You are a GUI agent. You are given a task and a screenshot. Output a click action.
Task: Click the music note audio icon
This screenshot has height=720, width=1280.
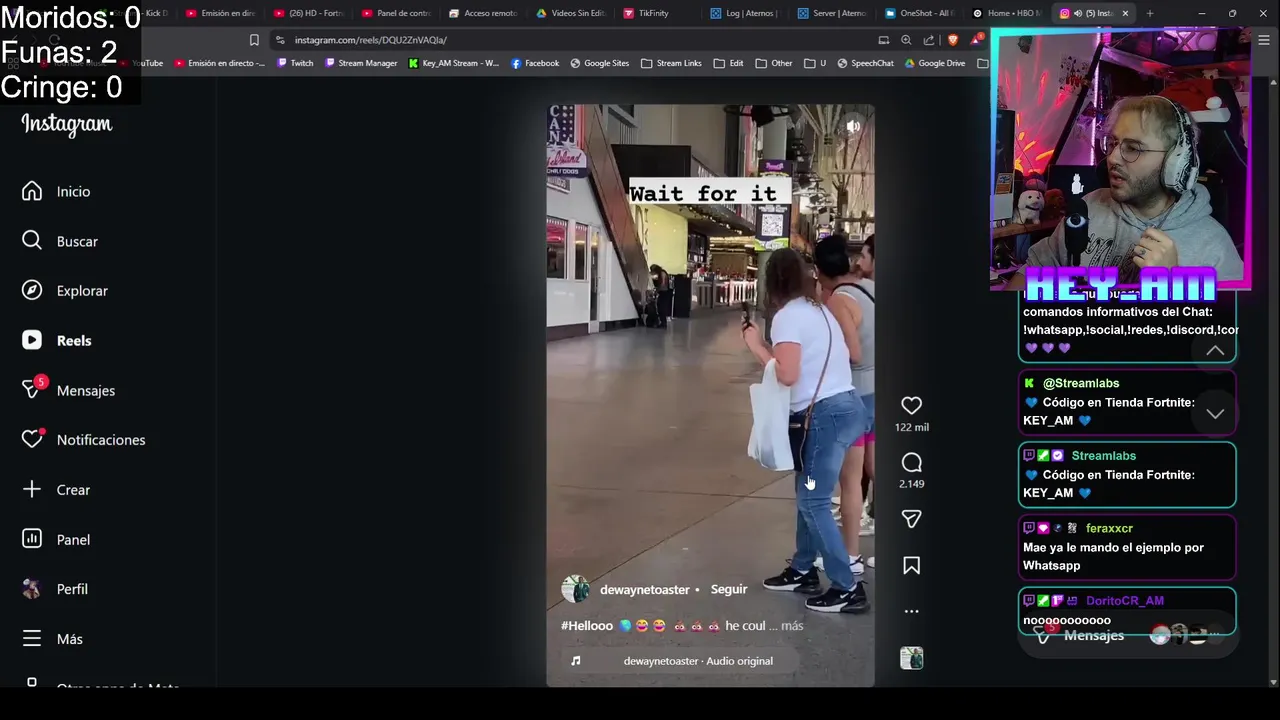575,661
